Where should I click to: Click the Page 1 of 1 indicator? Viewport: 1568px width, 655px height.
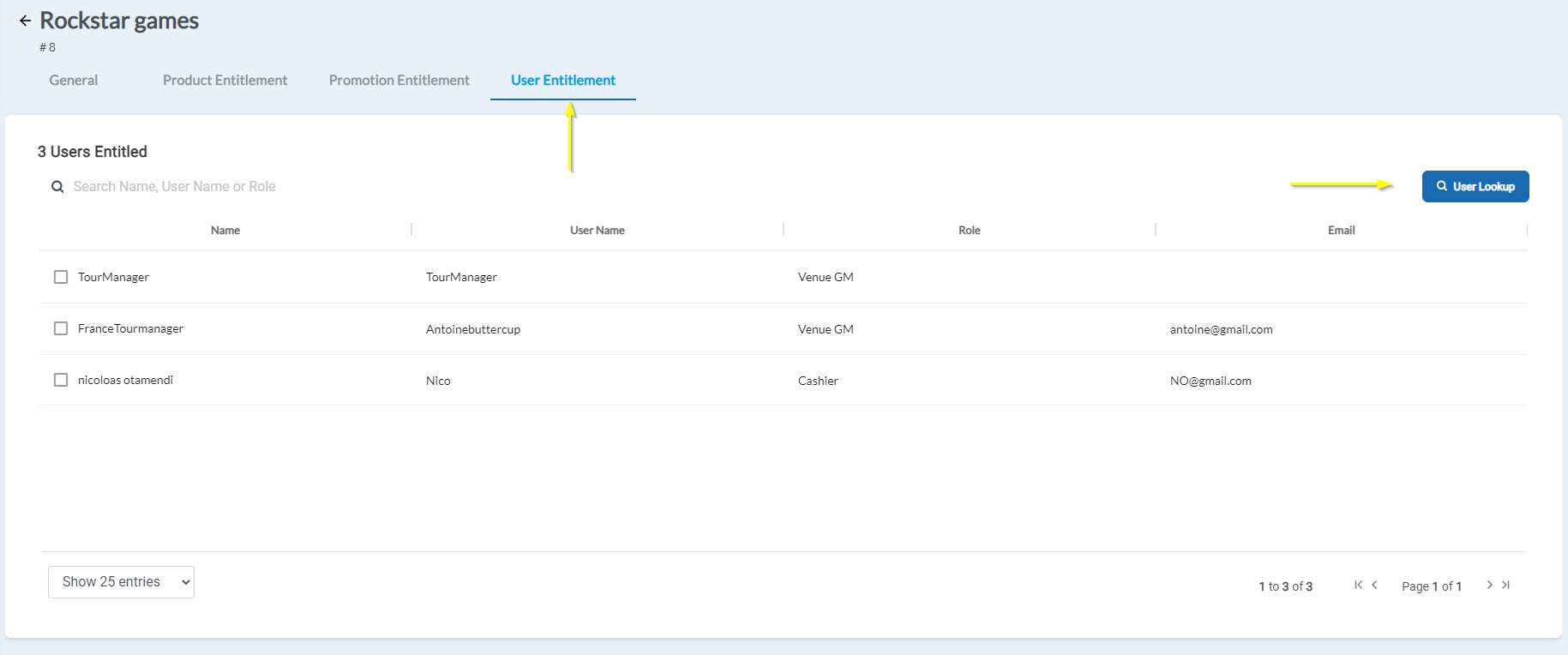click(x=1432, y=586)
